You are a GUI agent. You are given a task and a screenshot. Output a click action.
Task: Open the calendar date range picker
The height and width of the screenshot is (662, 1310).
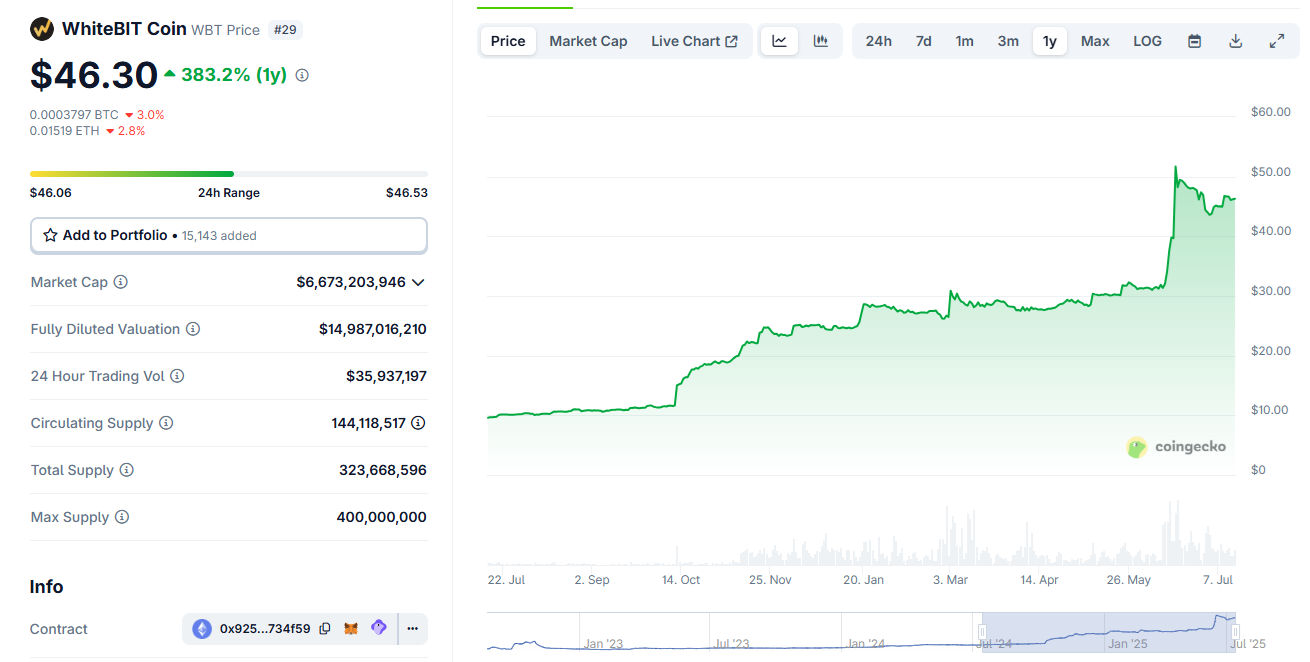click(x=1194, y=41)
